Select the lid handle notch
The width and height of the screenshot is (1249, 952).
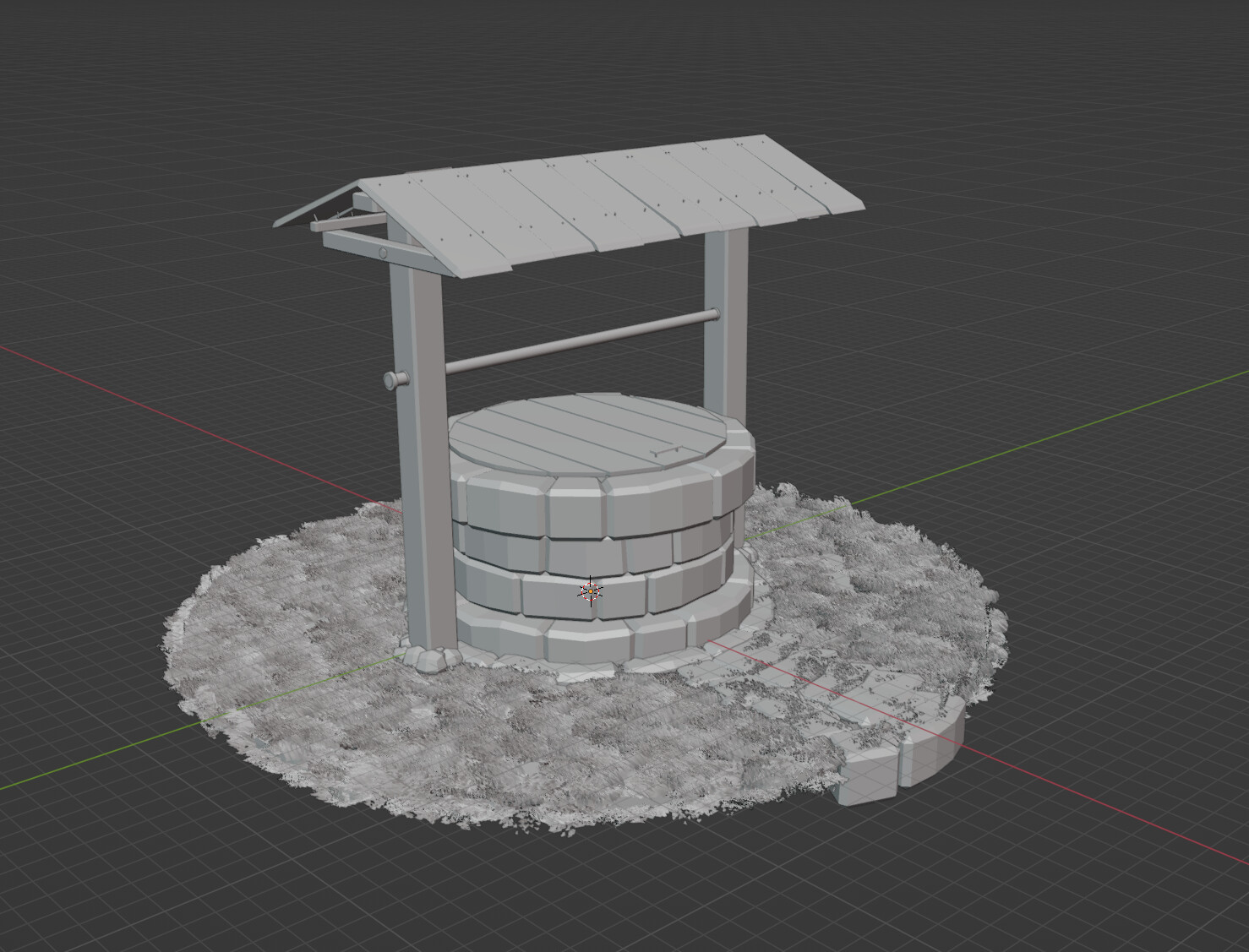(668, 450)
